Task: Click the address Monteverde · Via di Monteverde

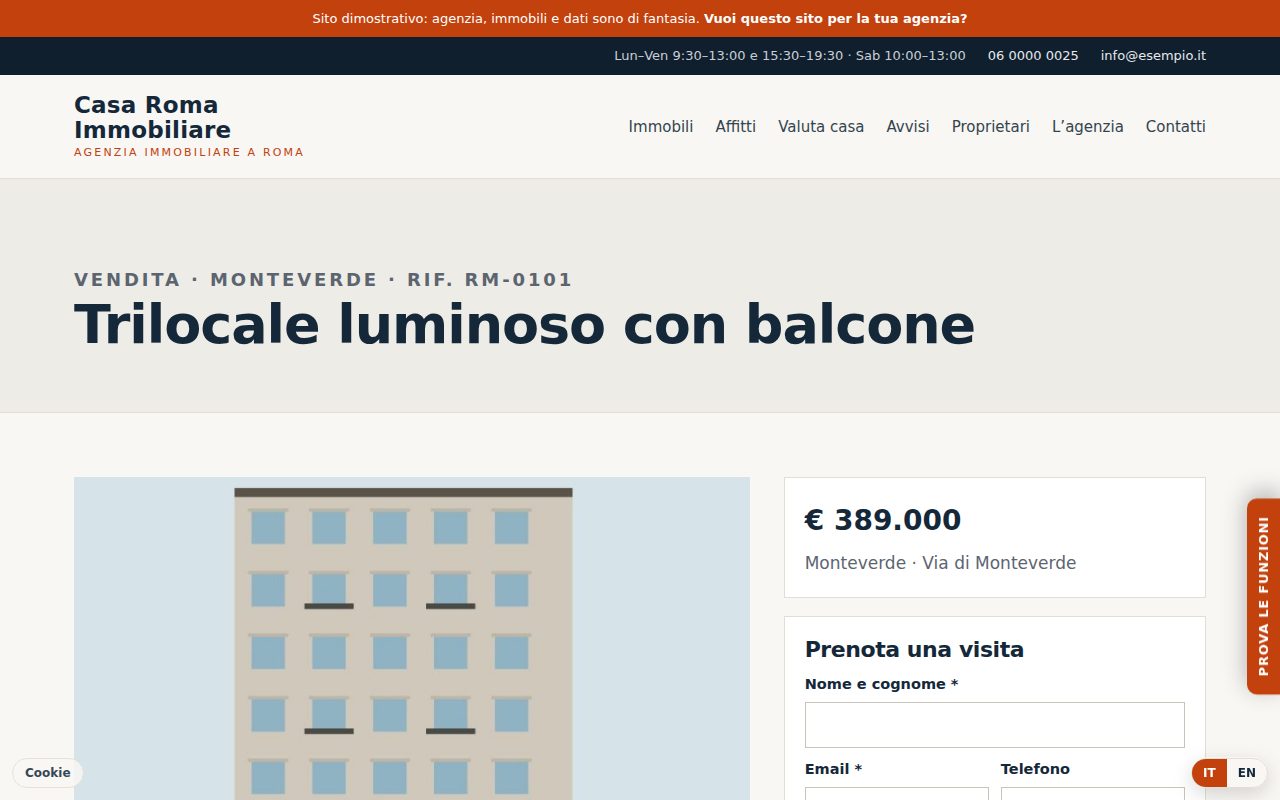Action: [941, 563]
